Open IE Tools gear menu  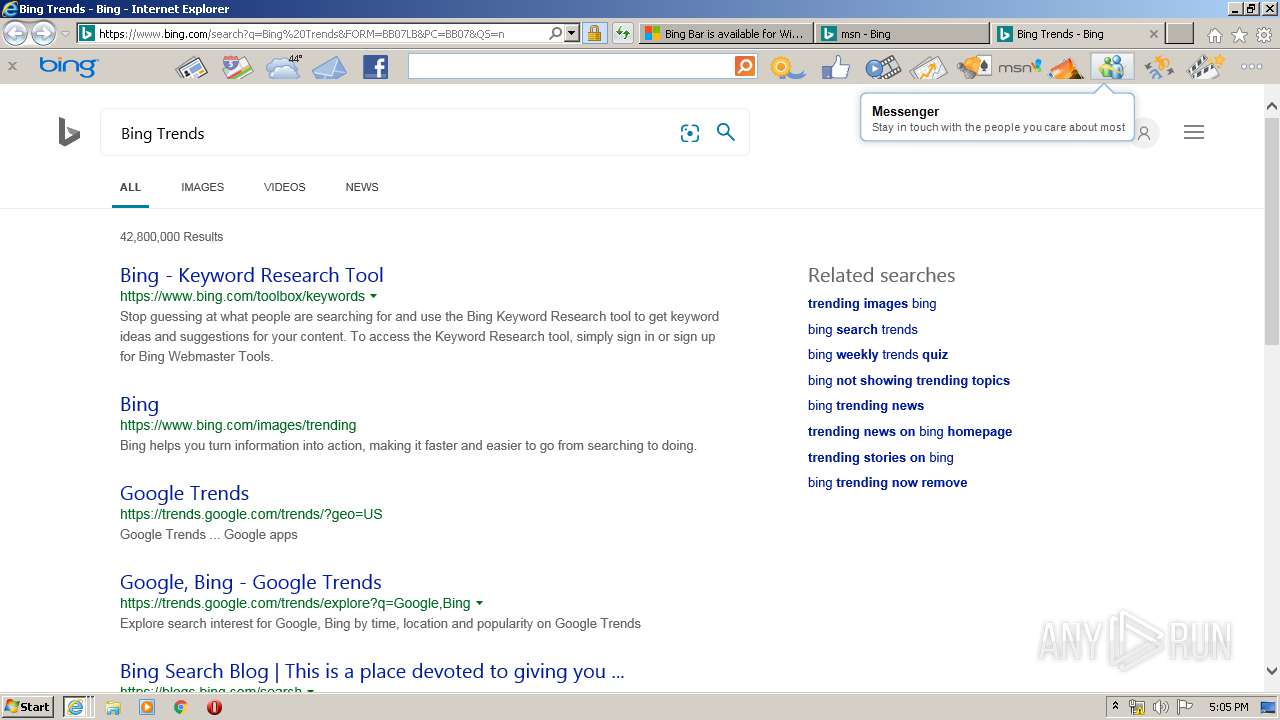(x=1264, y=35)
